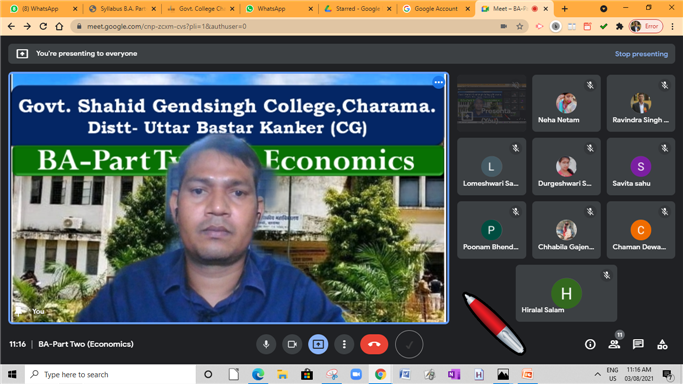Click the present screen button
The image size is (683, 384).
coord(318,344)
